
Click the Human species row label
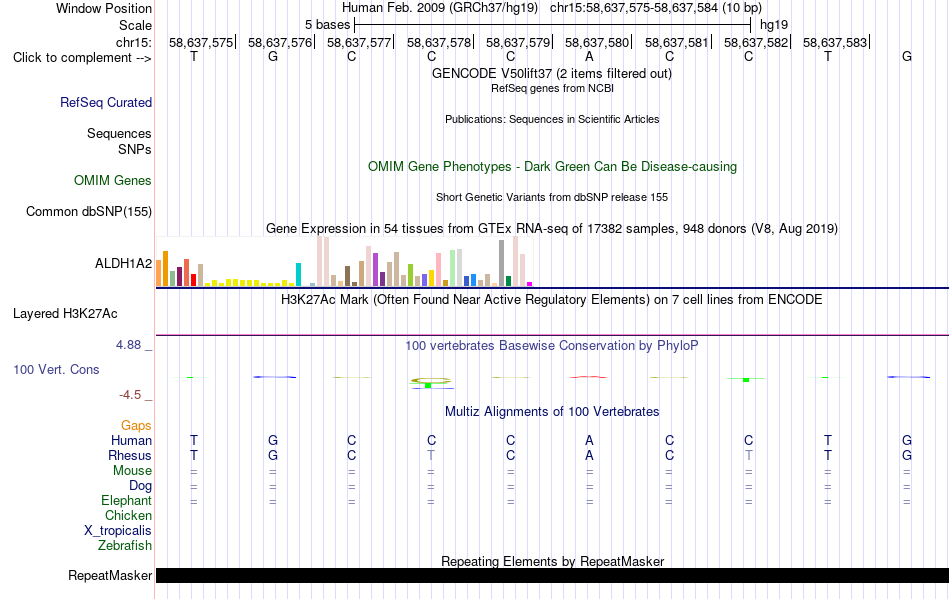coord(131,440)
